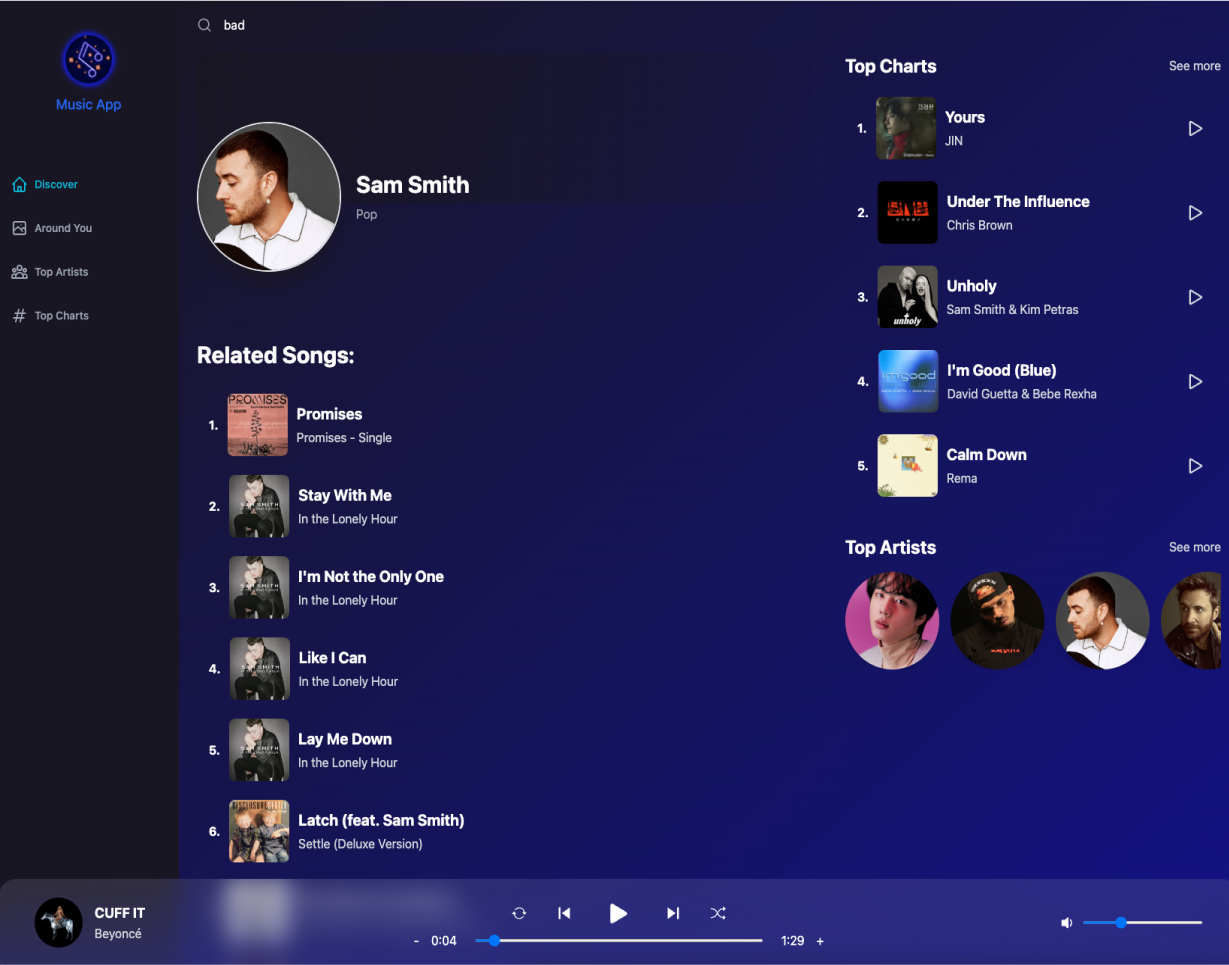Click the volume slider

1142,922
